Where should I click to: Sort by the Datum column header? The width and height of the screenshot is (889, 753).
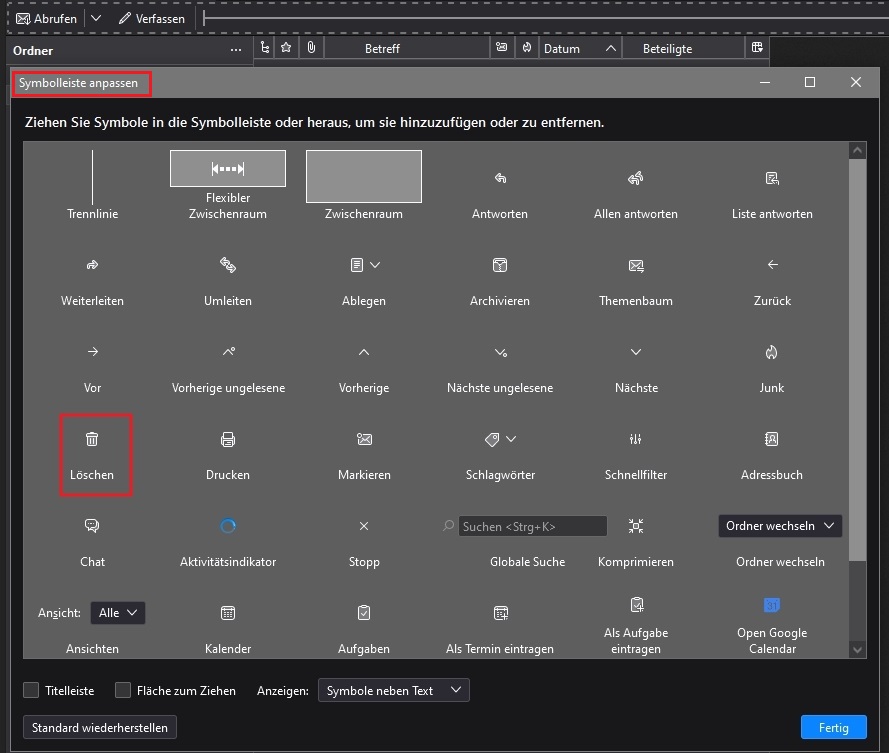pos(580,48)
